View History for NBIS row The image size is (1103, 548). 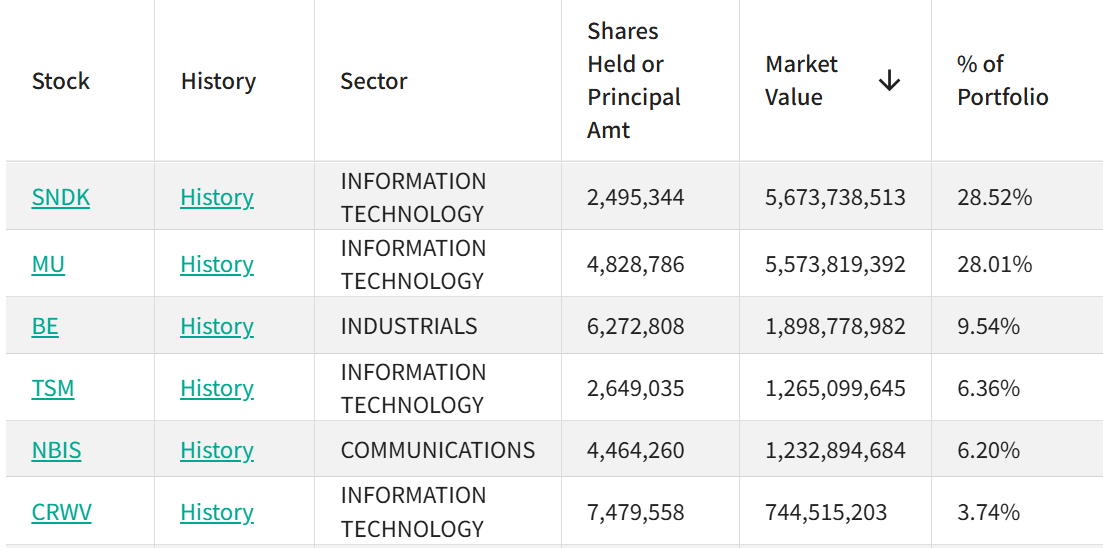217,450
